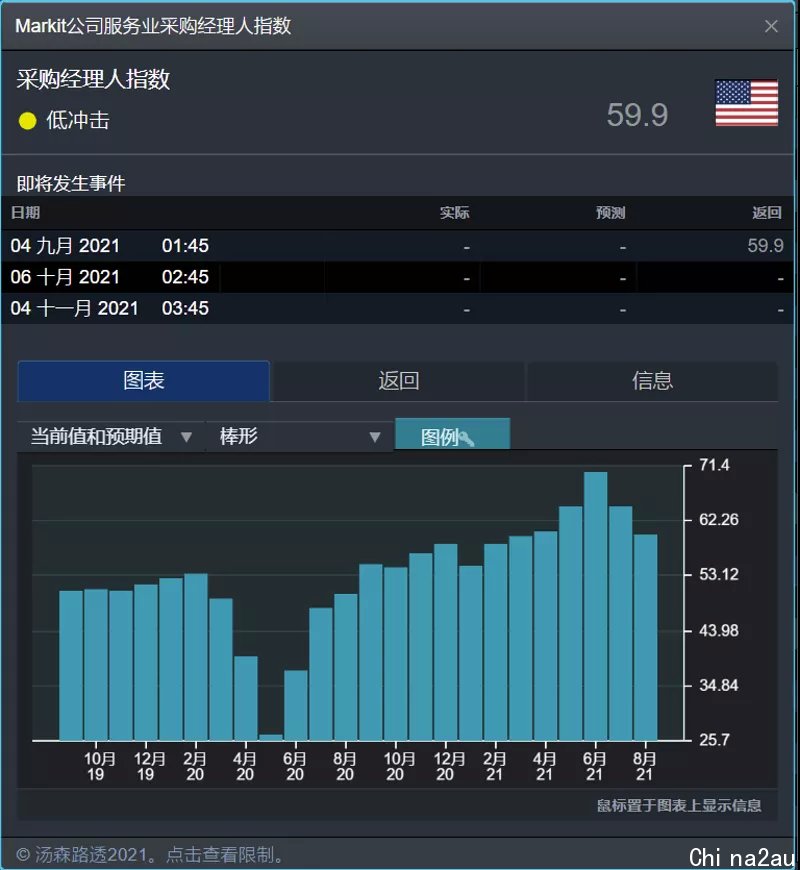The height and width of the screenshot is (870, 800).
Task: Click the August 2021 bar
Action: tap(645, 637)
